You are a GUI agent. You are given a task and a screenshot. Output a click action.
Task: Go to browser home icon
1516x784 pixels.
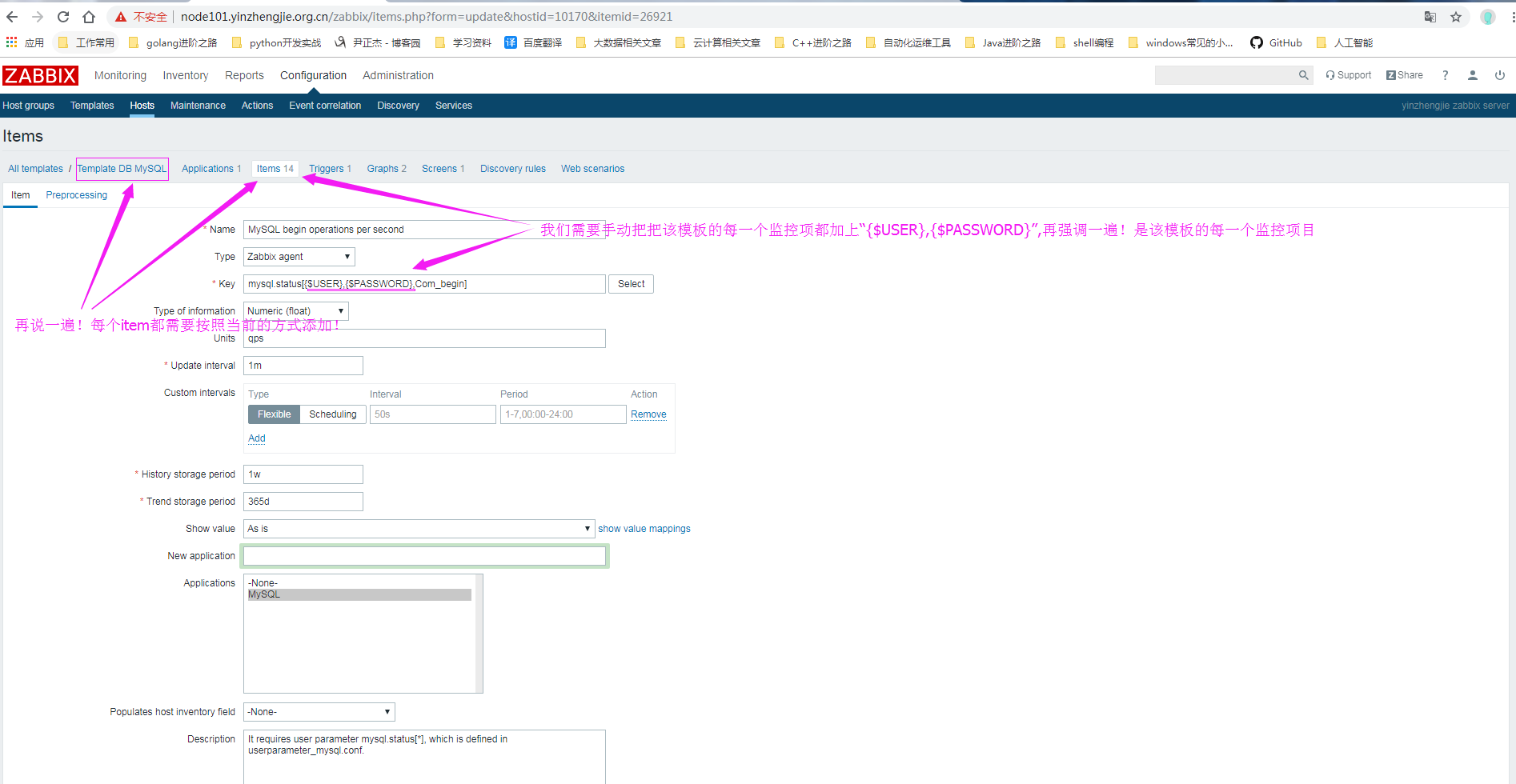pos(89,17)
